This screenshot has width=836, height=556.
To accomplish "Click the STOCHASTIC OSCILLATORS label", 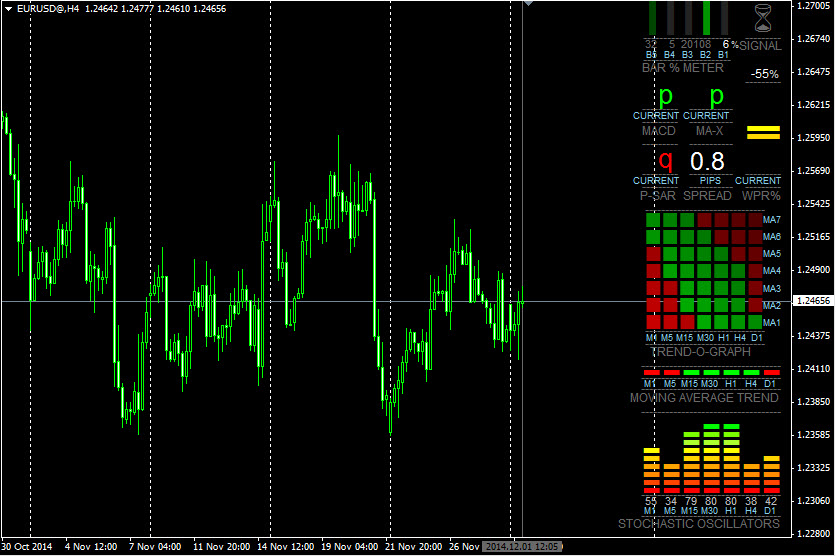I will [698, 523].
